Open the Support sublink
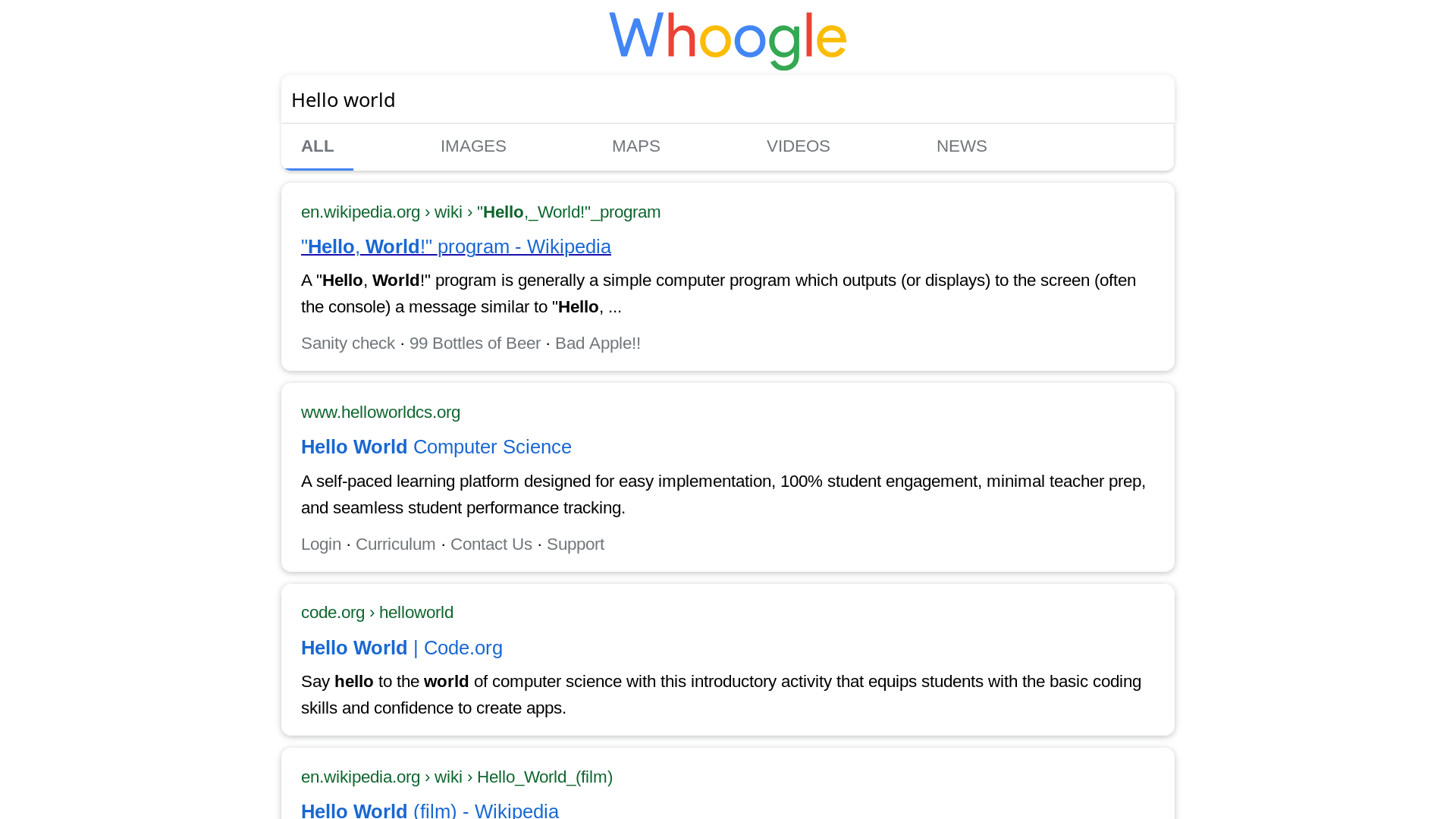 pos(575,544)
